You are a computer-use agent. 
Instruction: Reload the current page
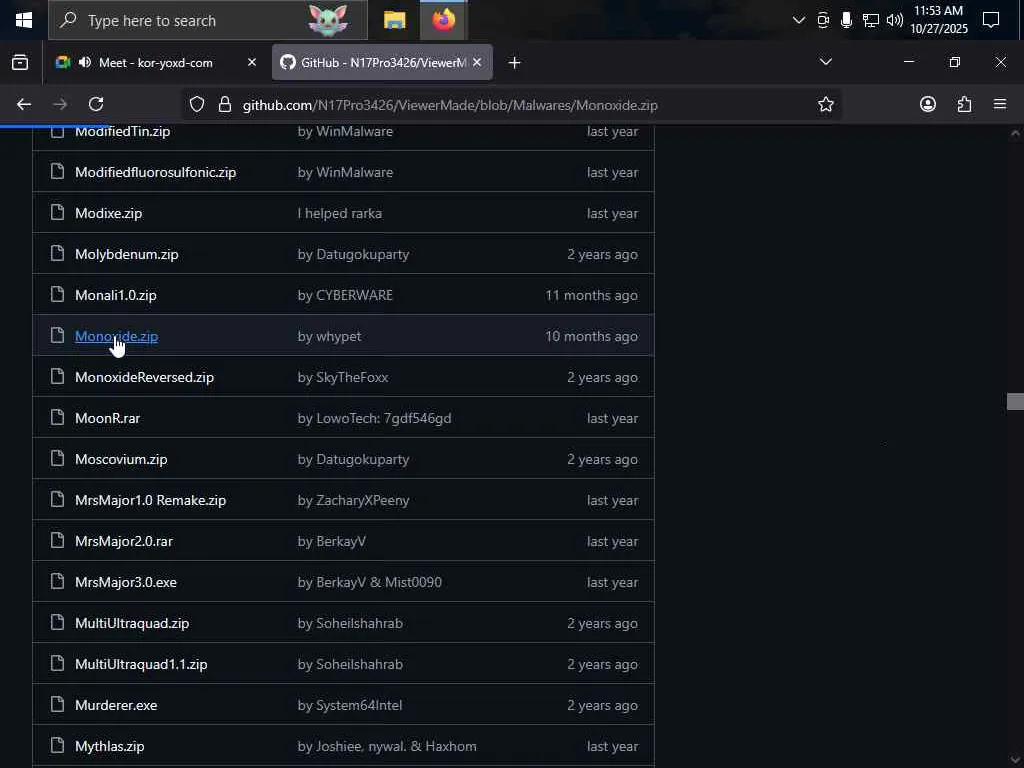(x=96, y=104)
